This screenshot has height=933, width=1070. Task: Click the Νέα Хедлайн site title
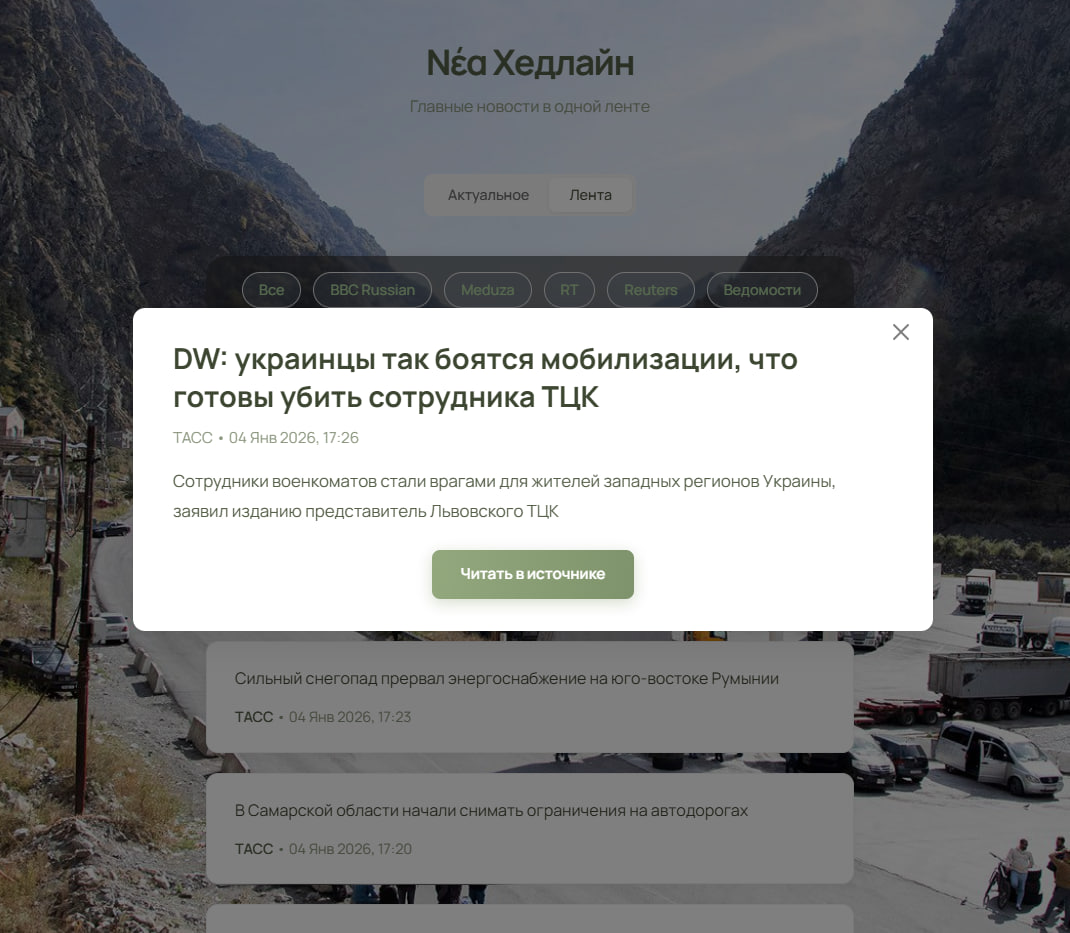point(530,63)
